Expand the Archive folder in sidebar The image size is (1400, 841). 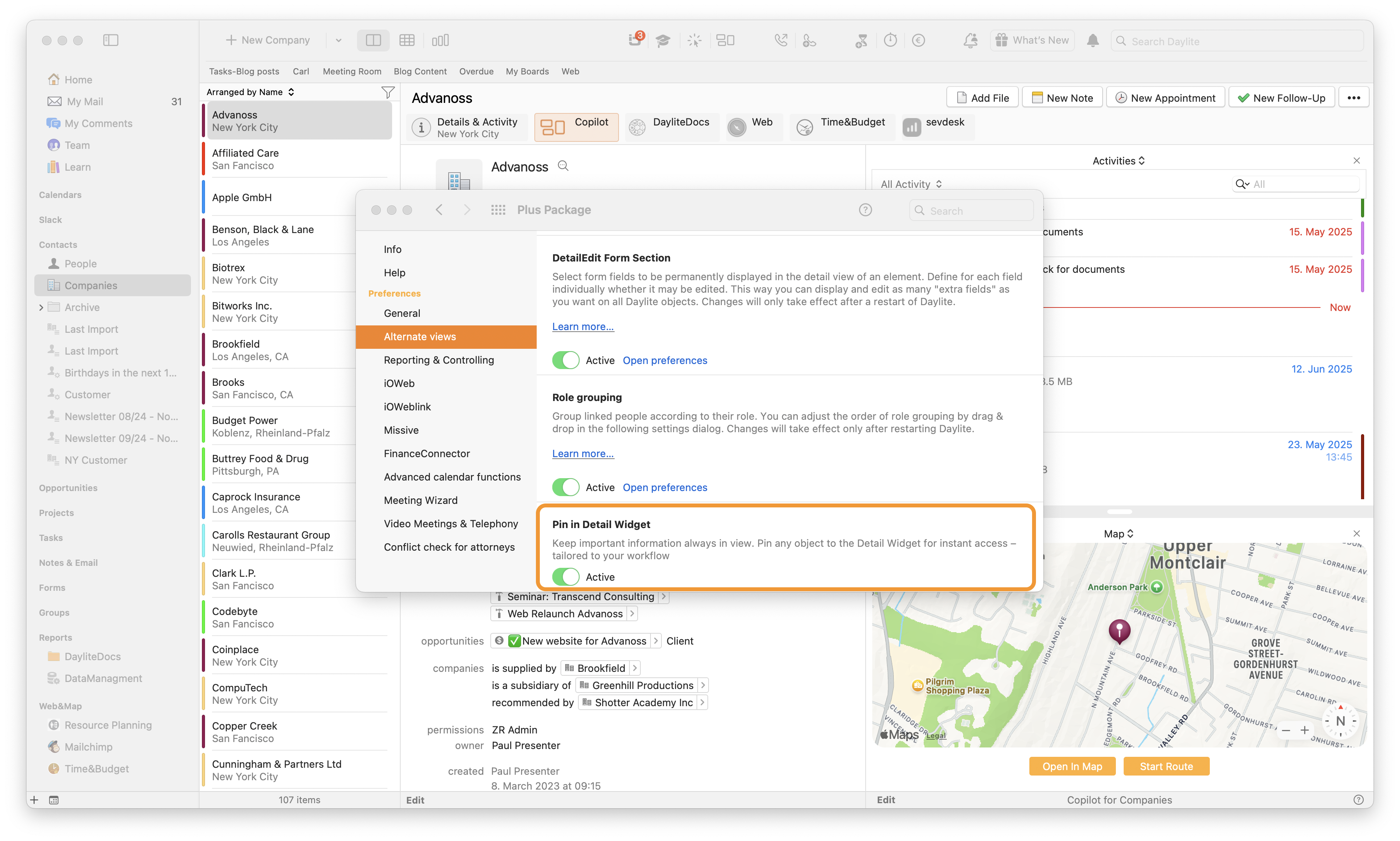[41, 308]
